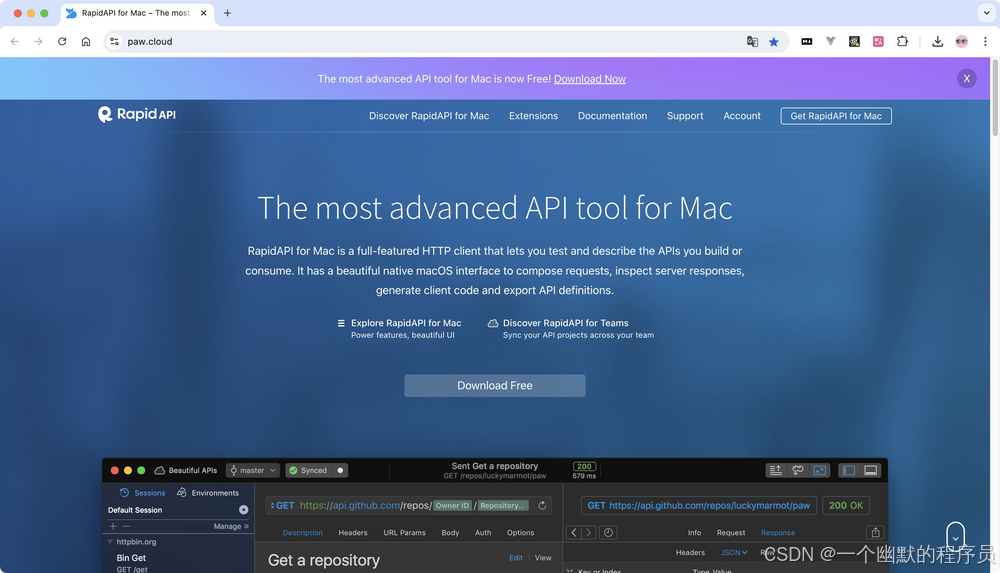1000x573 pixels.
Task: Click the Download Now banner link
Action: [x=590, y=79]
